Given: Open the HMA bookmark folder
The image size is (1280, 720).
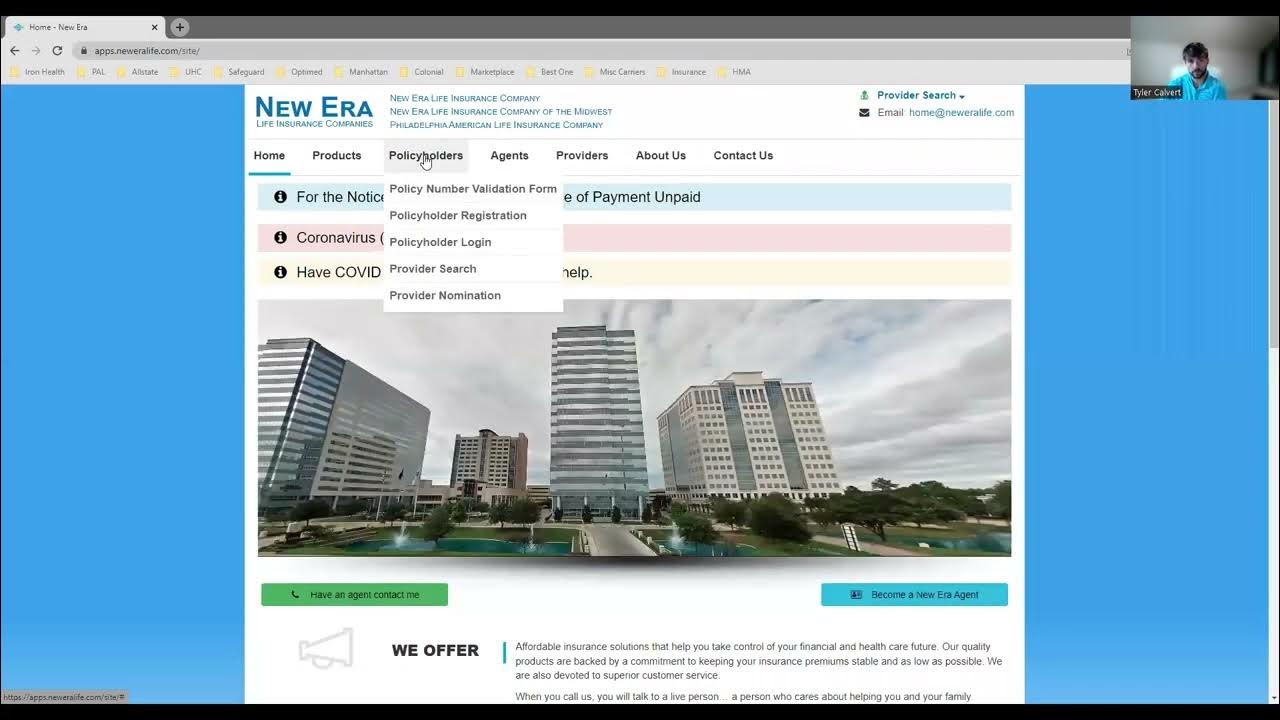Looking at the screenshot, I should pyautogui.click(x=734, y=72).
